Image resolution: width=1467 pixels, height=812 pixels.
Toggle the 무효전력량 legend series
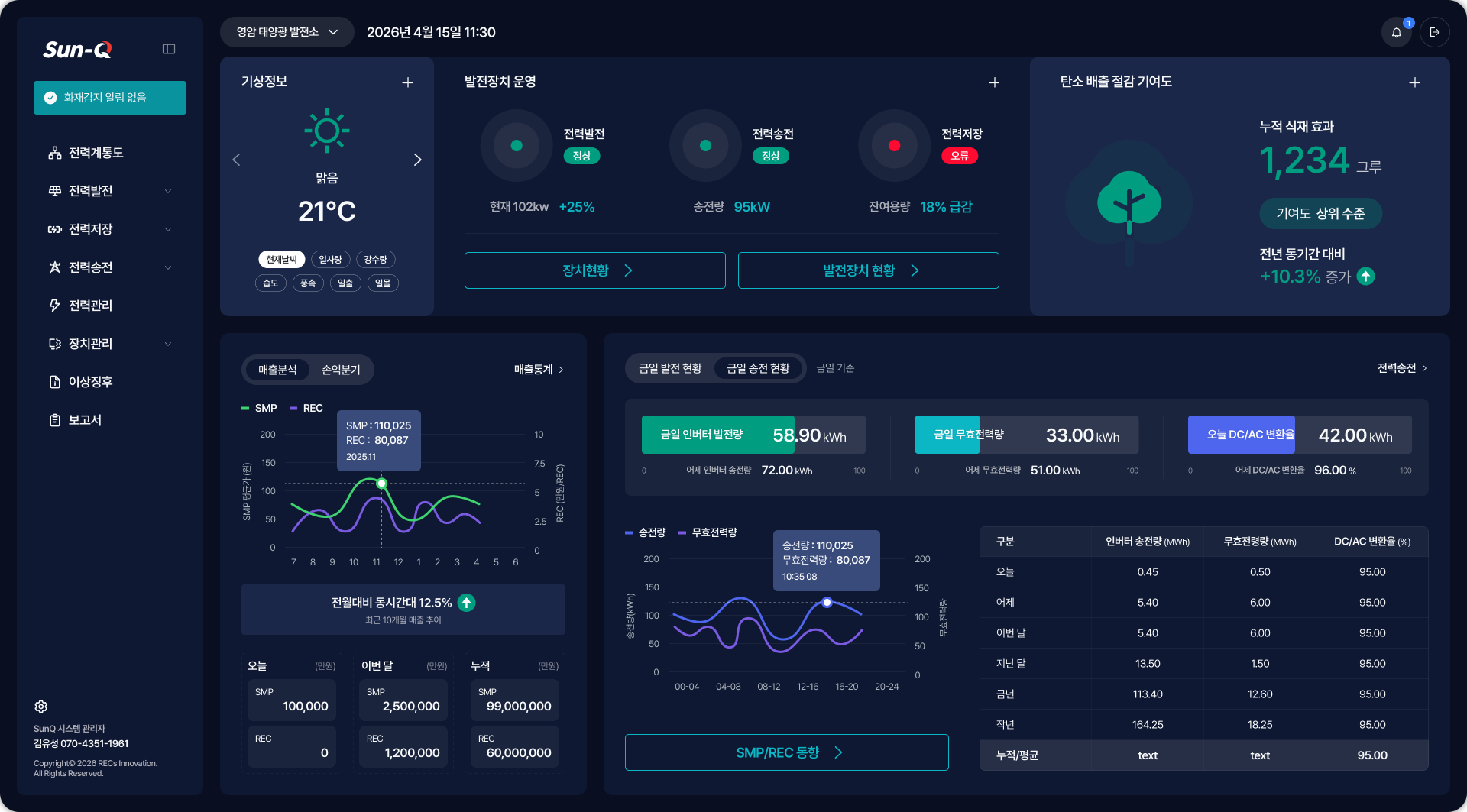pos(708,532)
